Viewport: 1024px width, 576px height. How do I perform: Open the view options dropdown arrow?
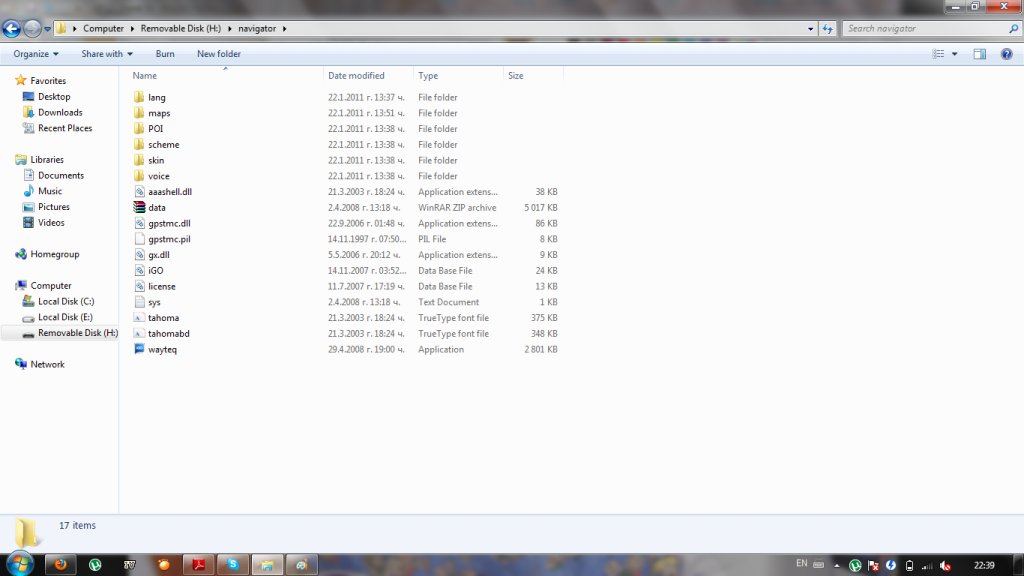click(x=955, y=54)
